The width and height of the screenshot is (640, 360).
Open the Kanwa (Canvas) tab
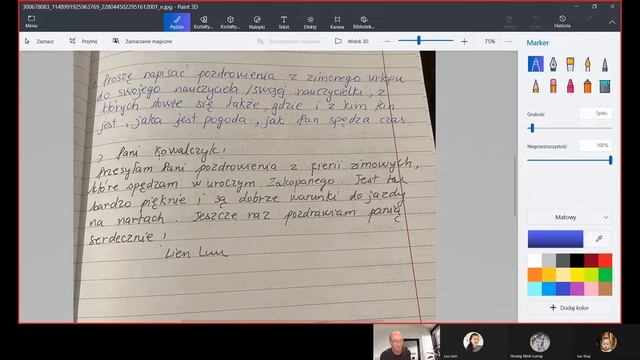(337, 22)
